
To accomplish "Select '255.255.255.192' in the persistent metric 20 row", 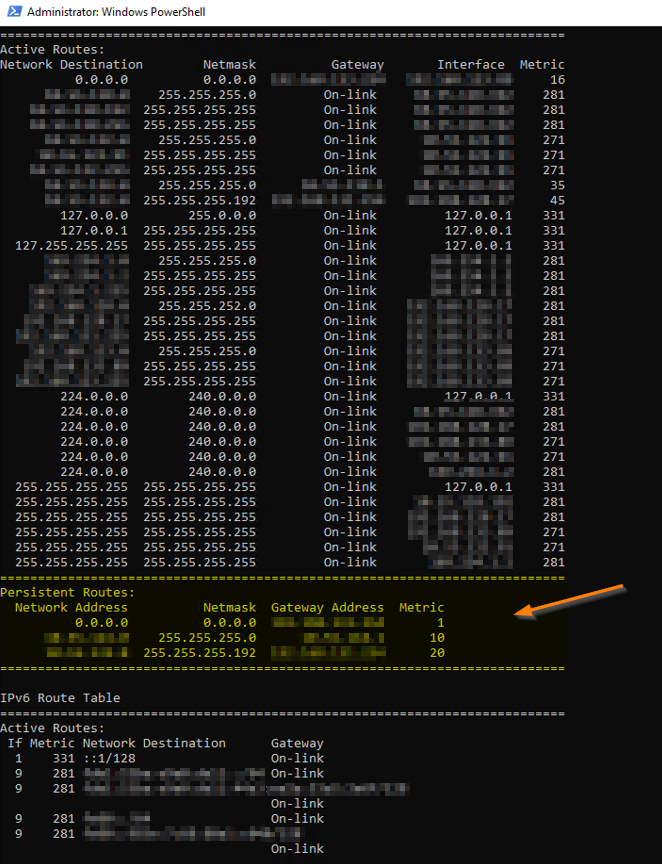I will click(x=200, y=652).
